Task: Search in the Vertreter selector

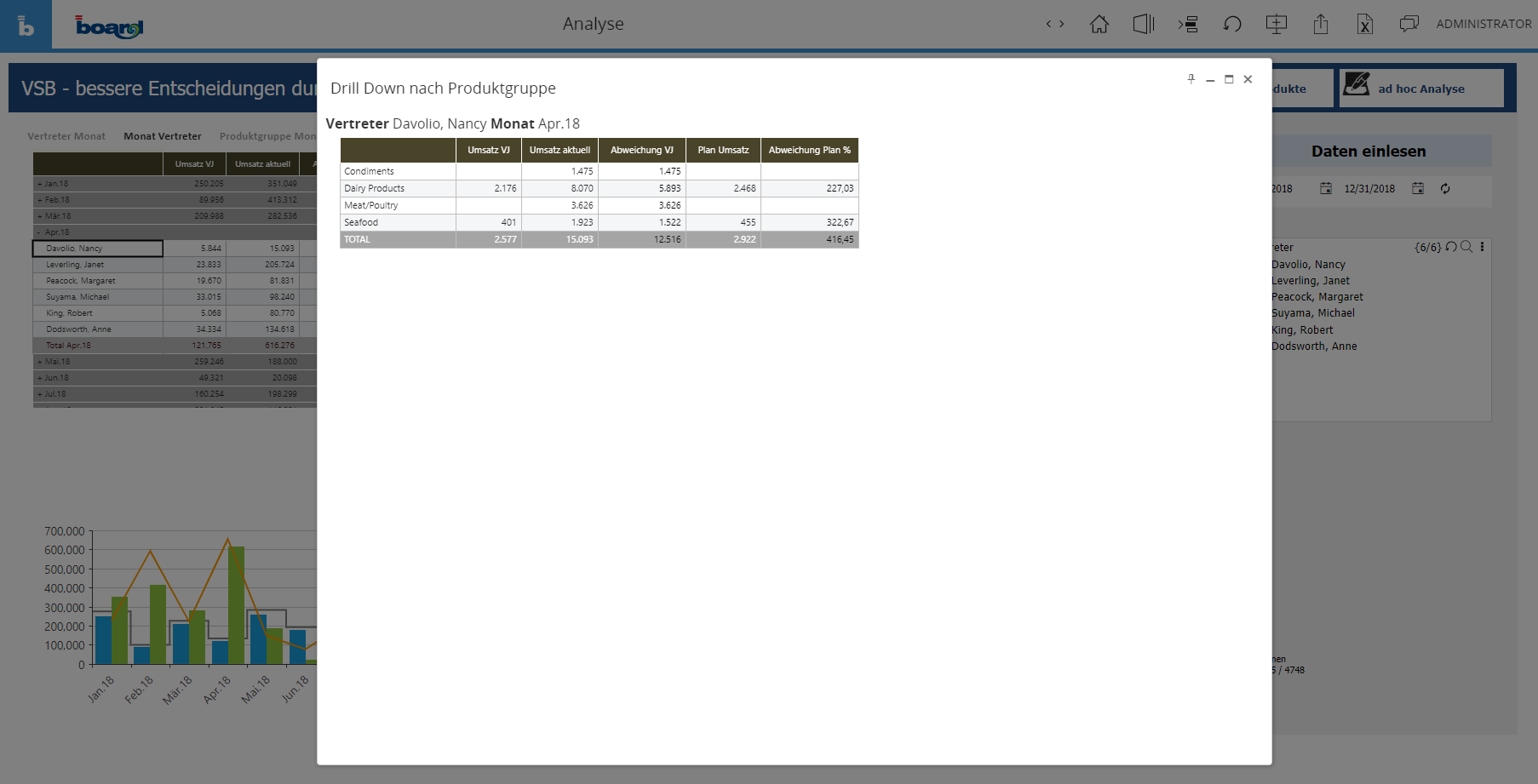Action: (x=1466, y=247)
